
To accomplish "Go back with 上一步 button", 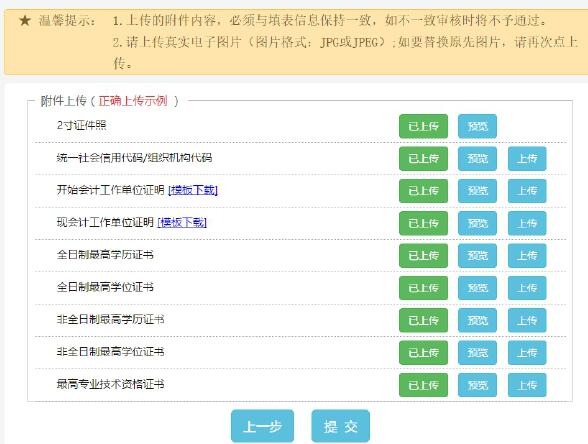I will tap(262, 426).
